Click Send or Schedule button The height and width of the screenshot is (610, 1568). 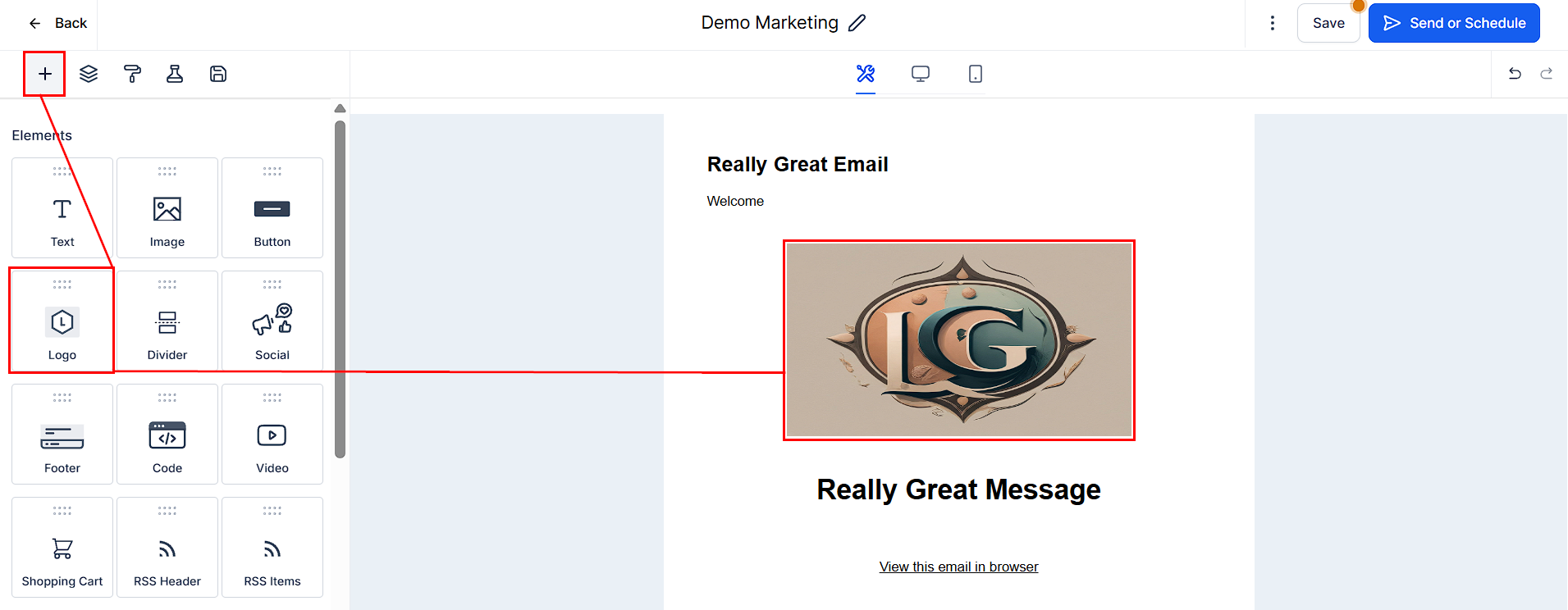(x=1454, y=23)
